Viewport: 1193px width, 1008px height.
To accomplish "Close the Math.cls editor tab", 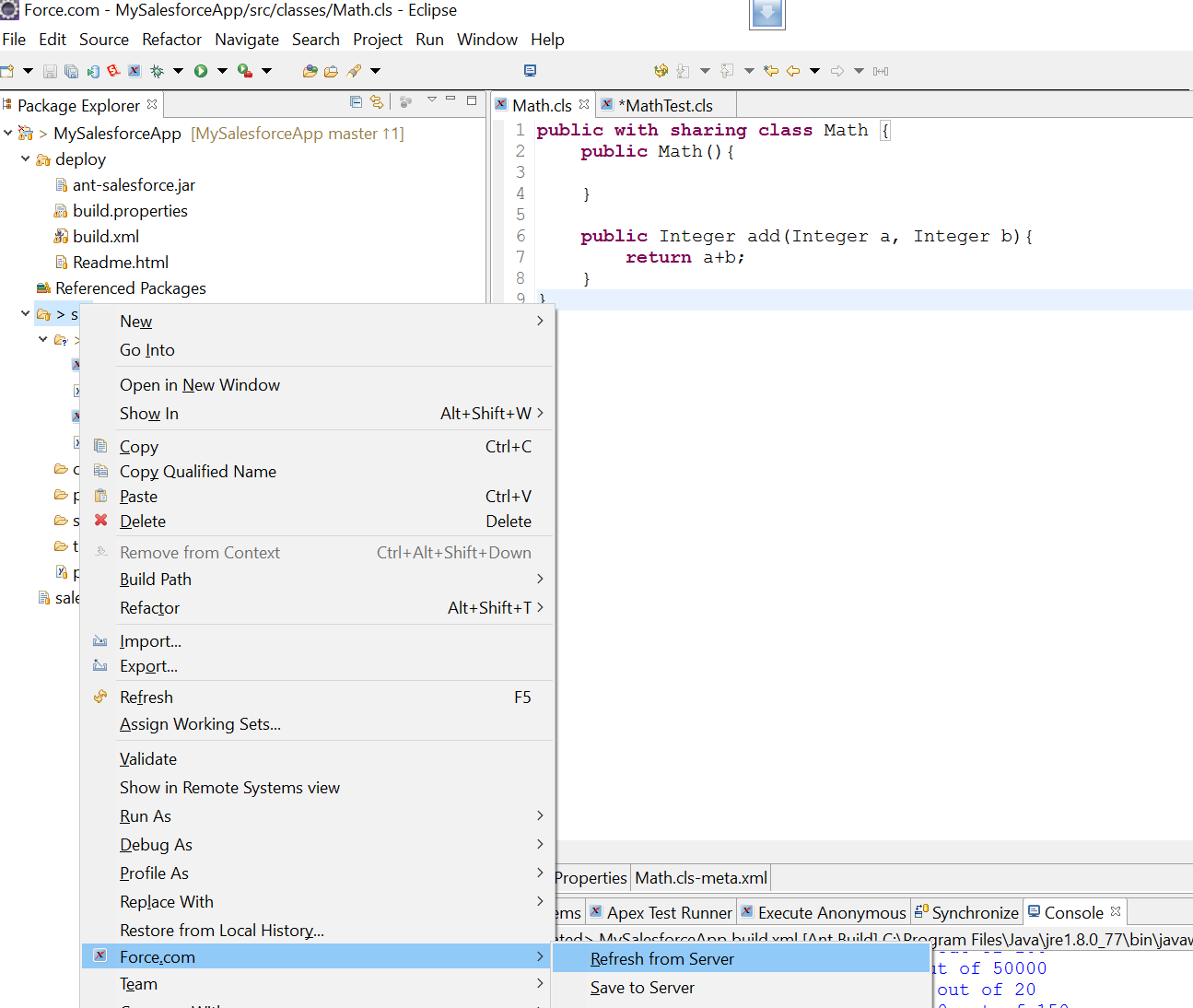I will click(584, 104).
